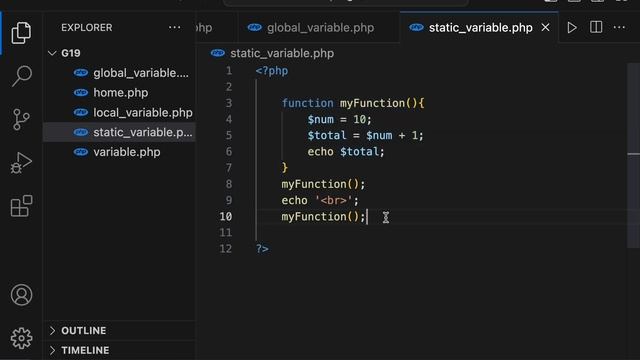Open editor more actions ellipsis
Viewport: 640px width, 360px height.
[619, 27]
